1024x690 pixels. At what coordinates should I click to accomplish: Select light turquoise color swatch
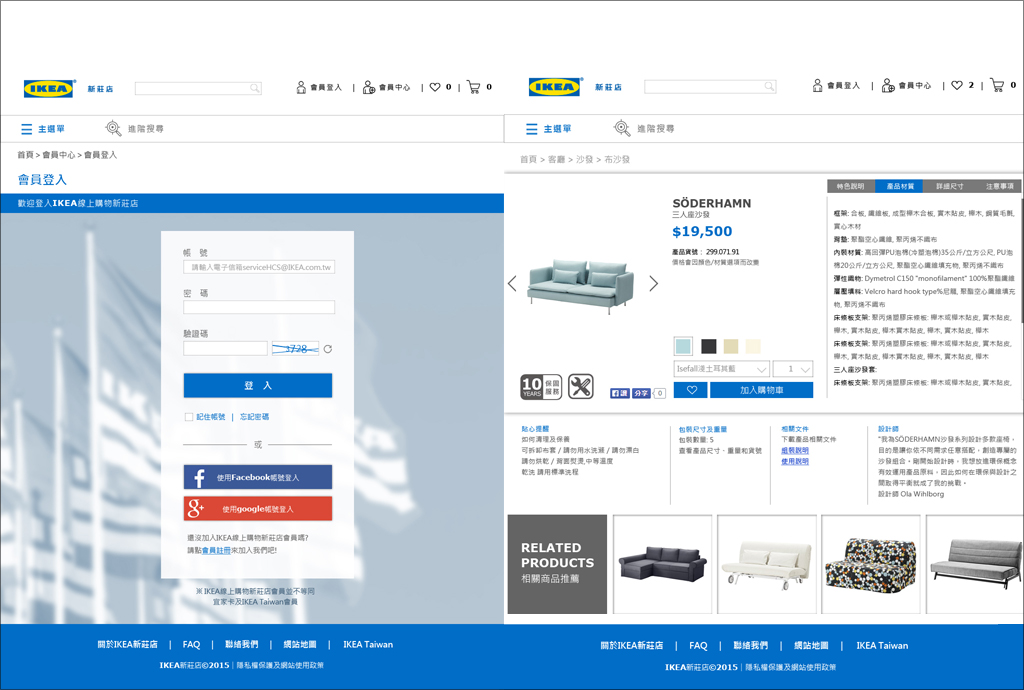click(x=683, y=346)
